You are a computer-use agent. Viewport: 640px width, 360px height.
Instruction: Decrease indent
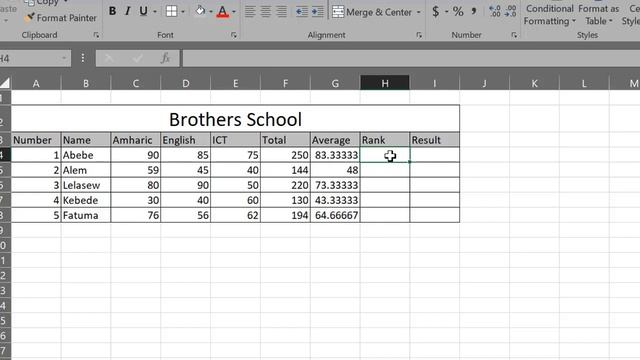click(x=302, y=11)
